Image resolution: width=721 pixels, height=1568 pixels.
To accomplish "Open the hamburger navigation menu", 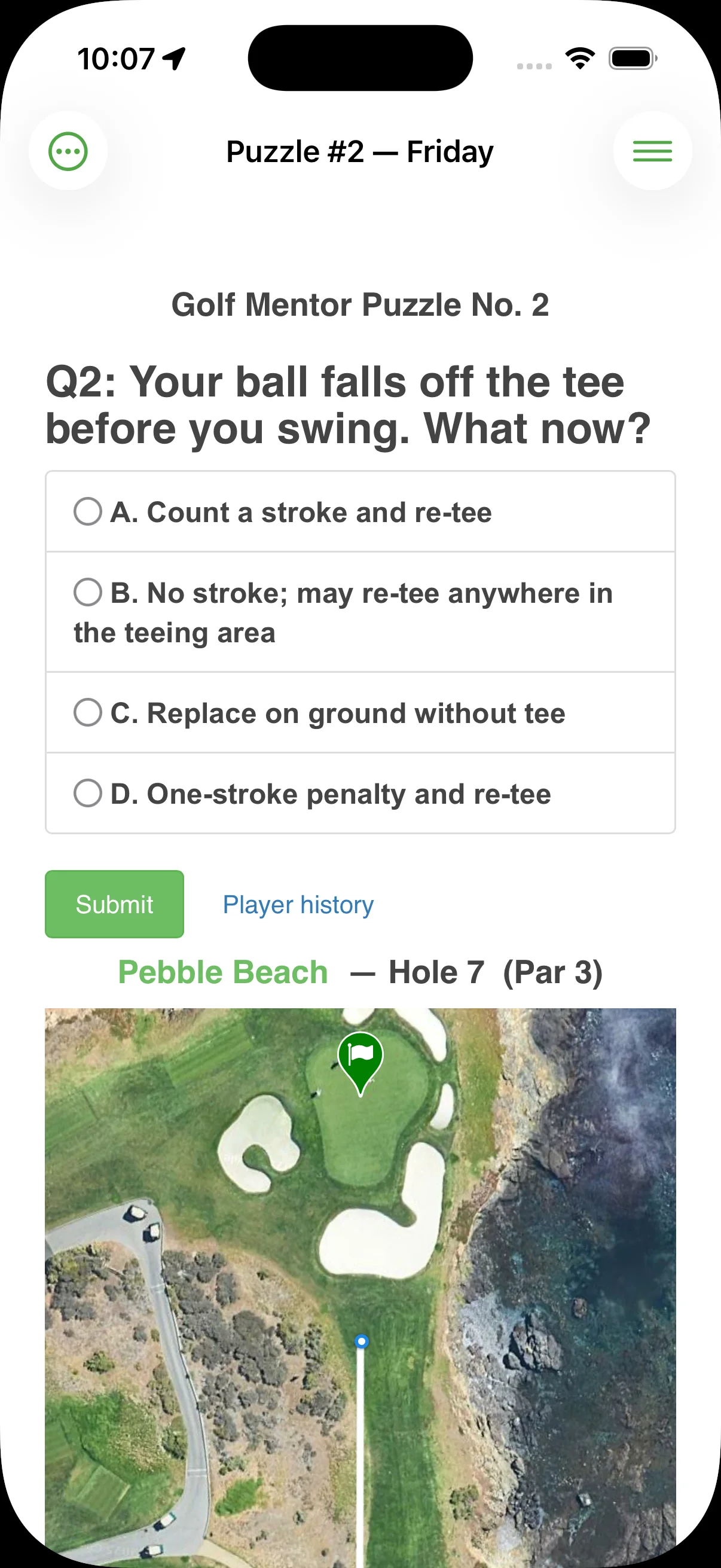I will [652, 151].
